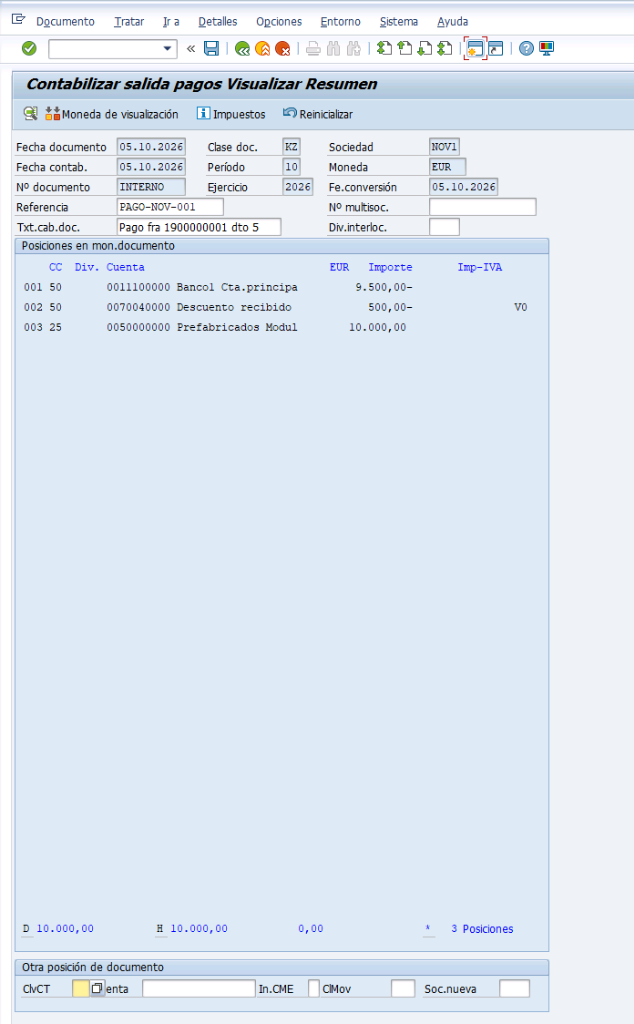The height and width of the screenshot is (1024, 634).
Task: Click the Soc.nueva input field
Action: 514,988
